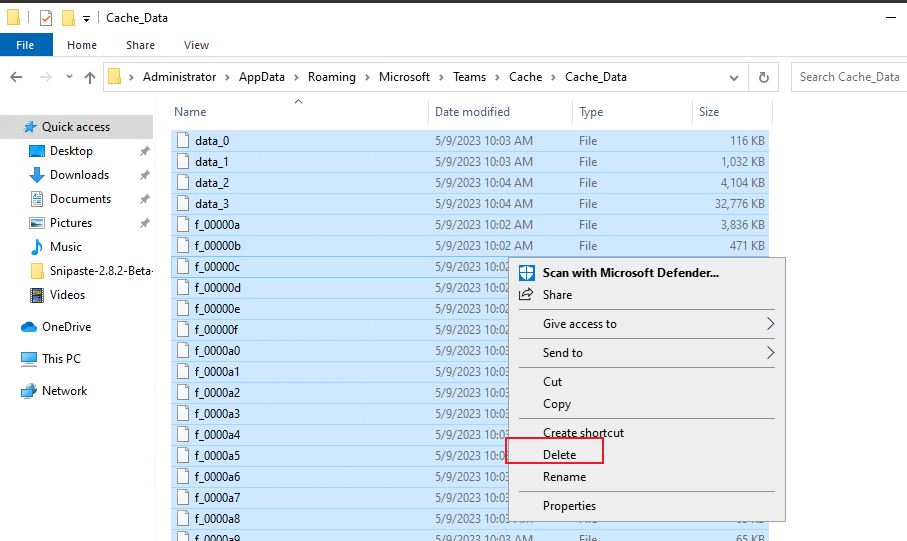Screen dimensions: 907x541
Task: Open recent locations dropdown arrow
Action: [x=69, y=77]
